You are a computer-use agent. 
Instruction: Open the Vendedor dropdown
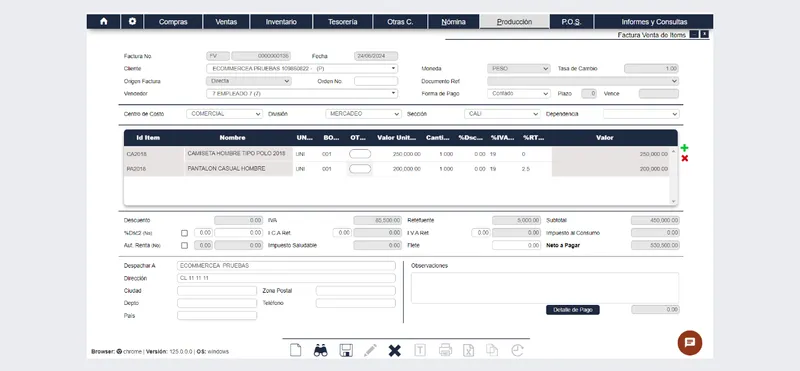coord(302,94)
